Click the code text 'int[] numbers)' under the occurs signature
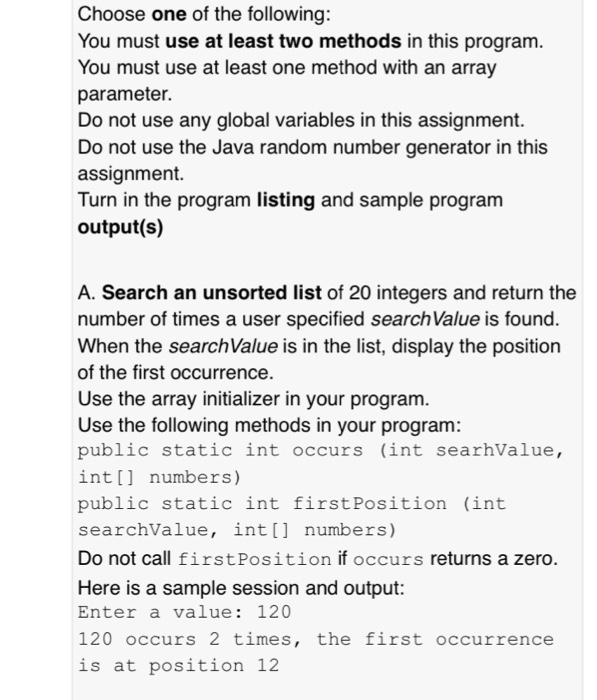 pyautogui.click(x=159, y=477)
